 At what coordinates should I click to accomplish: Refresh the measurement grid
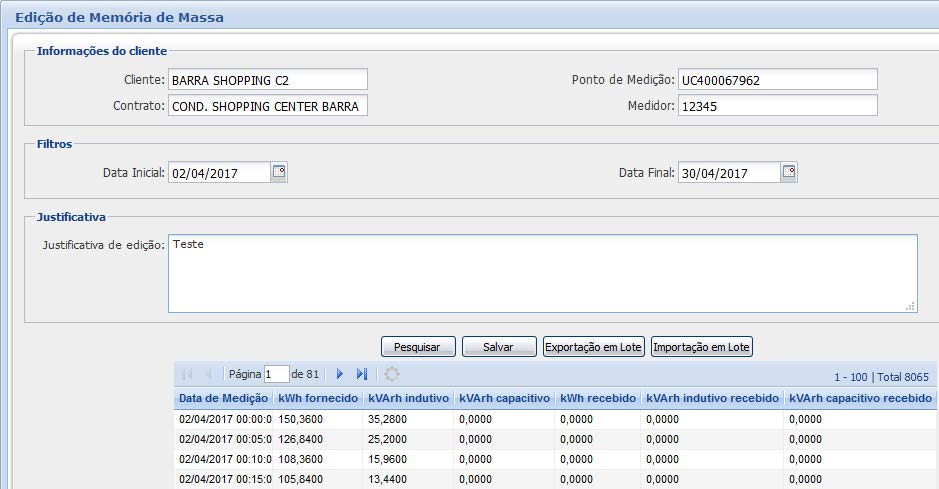click(x=392, y=374)
